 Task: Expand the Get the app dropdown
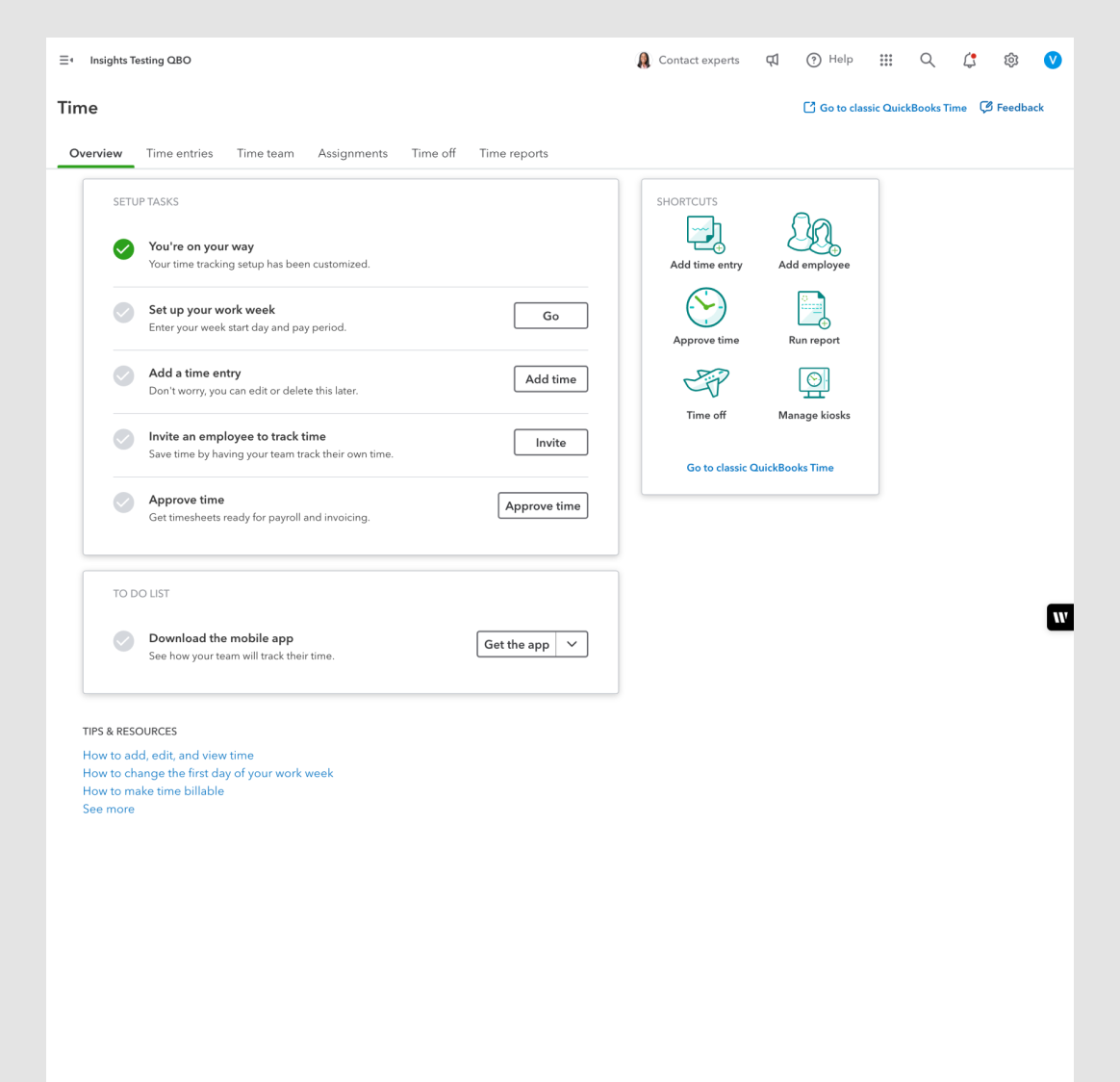pos(573,644)
